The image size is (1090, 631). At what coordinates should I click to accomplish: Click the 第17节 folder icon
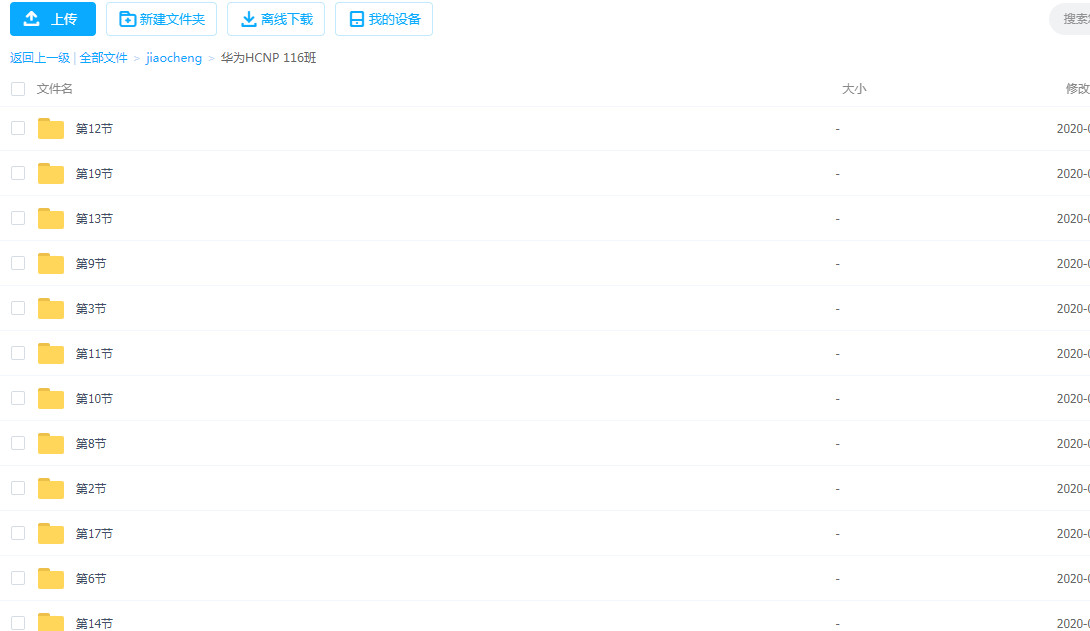point(51,534)
